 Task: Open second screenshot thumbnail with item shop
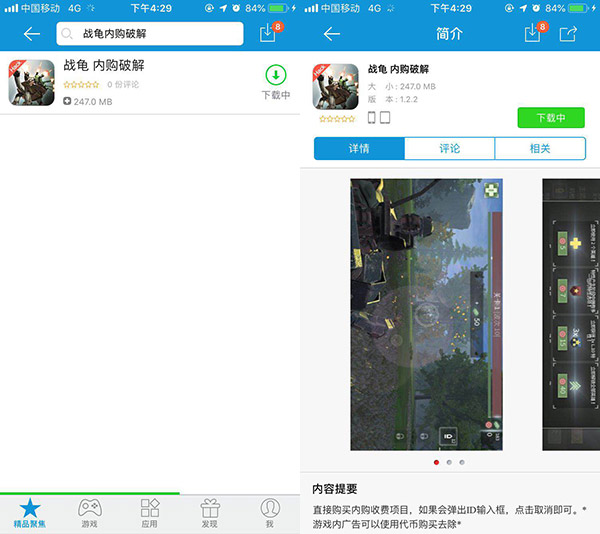[x=571, y=314]
